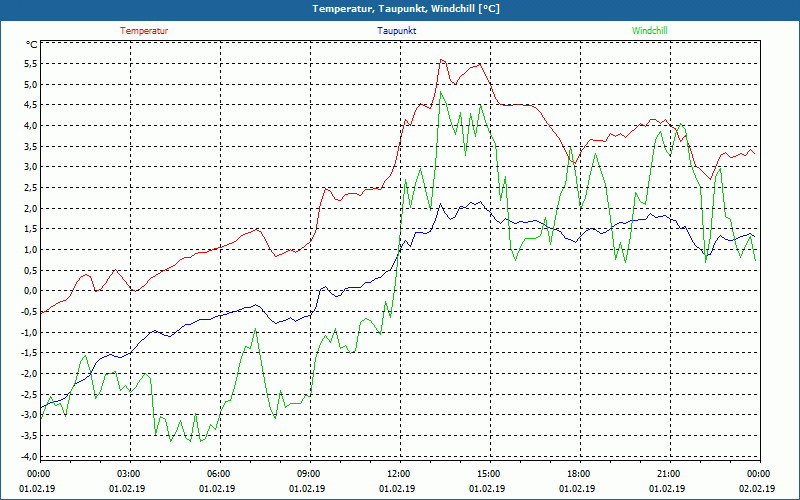Click the '00:00' label above date 02.02.19

point(758,473)
